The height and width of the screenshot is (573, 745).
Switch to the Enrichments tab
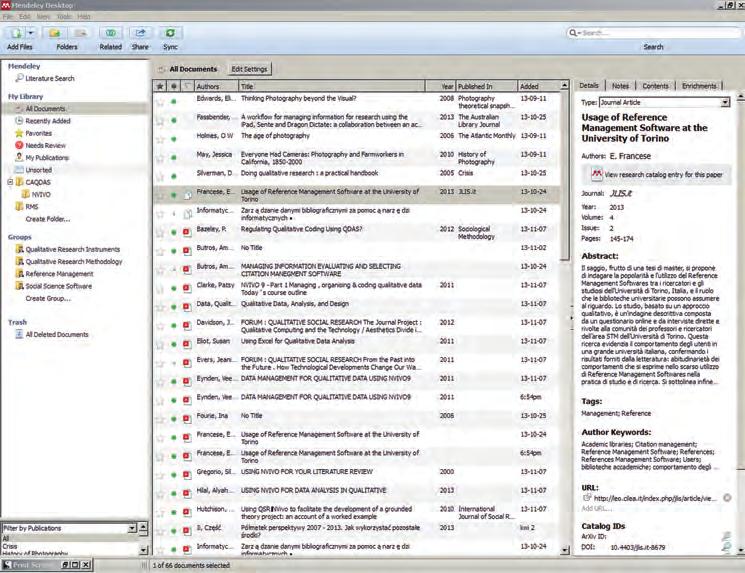[x=699, y=86]
